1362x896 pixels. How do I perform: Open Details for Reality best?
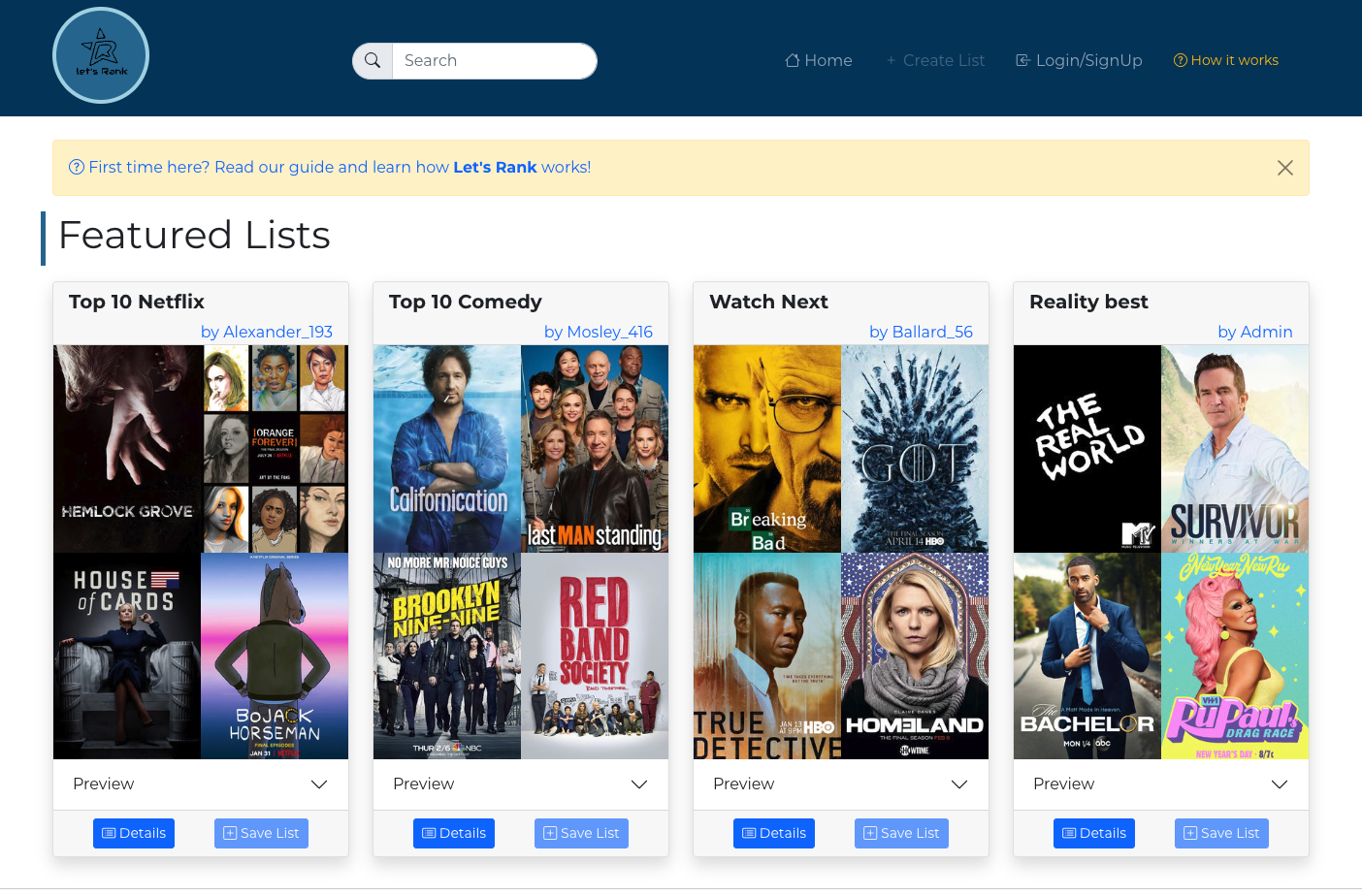click(x=1094, y=833)
